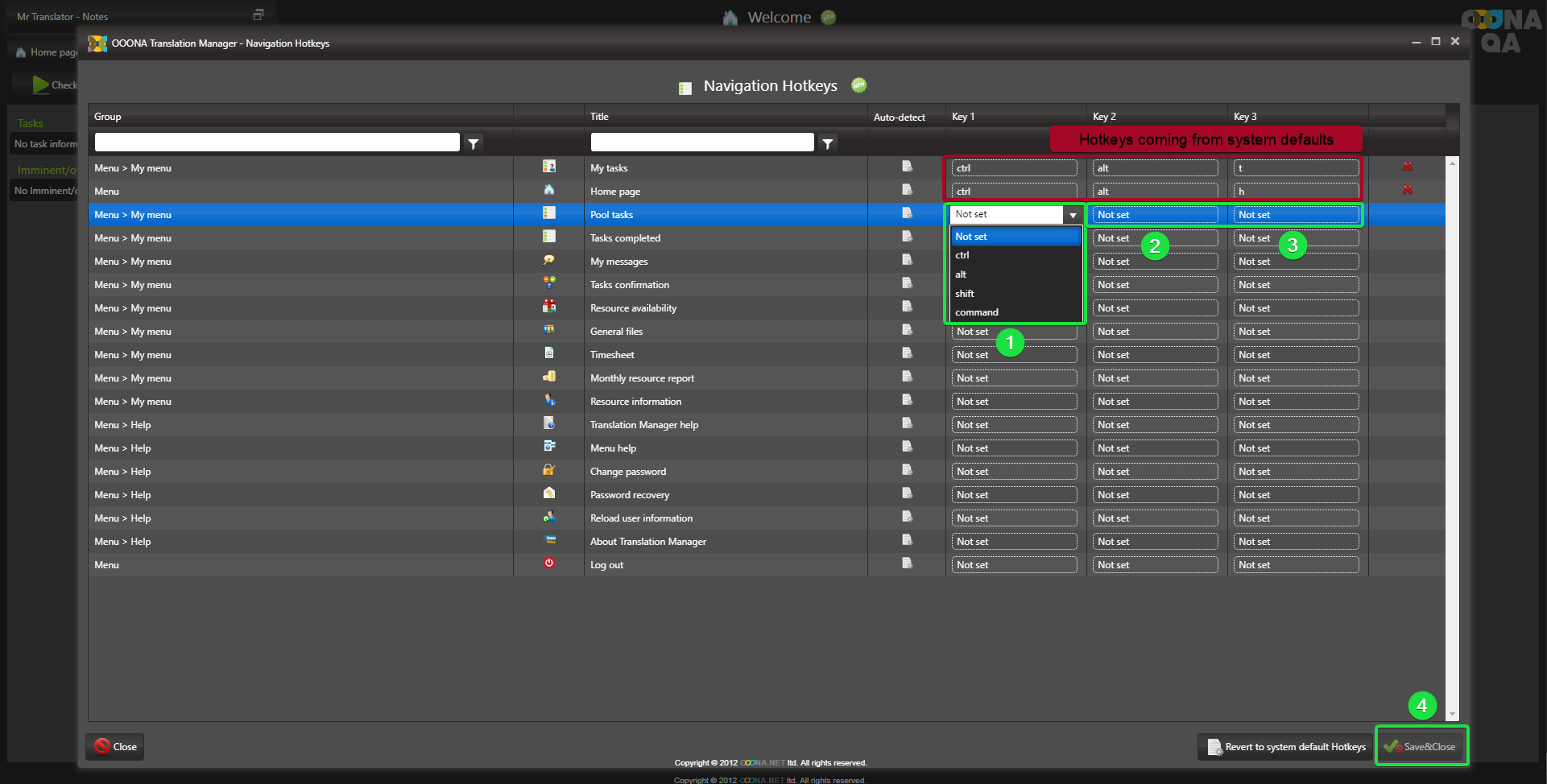The height and width of the screenshot is (784, 1547).
Task: Click the Save&Close button
Action: click(1421, 747)
